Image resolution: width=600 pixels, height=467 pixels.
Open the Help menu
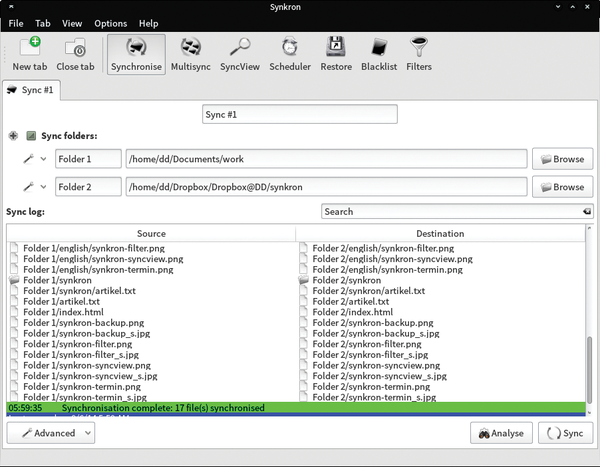point(148,23)
